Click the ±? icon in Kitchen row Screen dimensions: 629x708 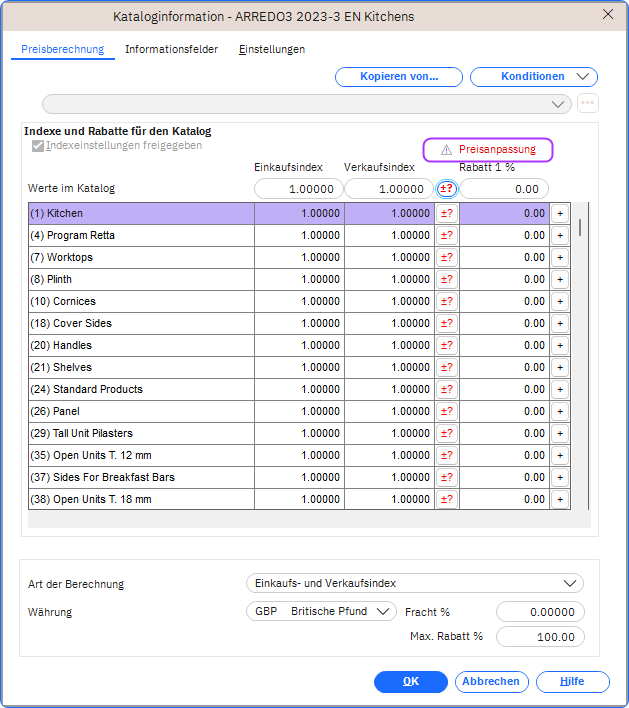[x=447, y=213]
